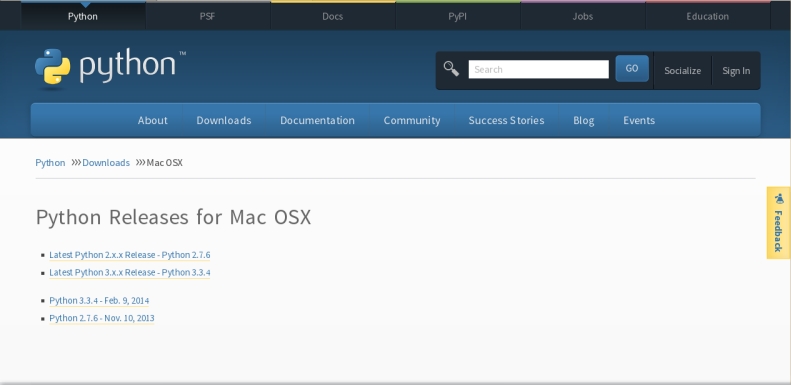This screenshot has height=385, width=791.
Task: Click the Sign In link
Action: coord(736,71)
